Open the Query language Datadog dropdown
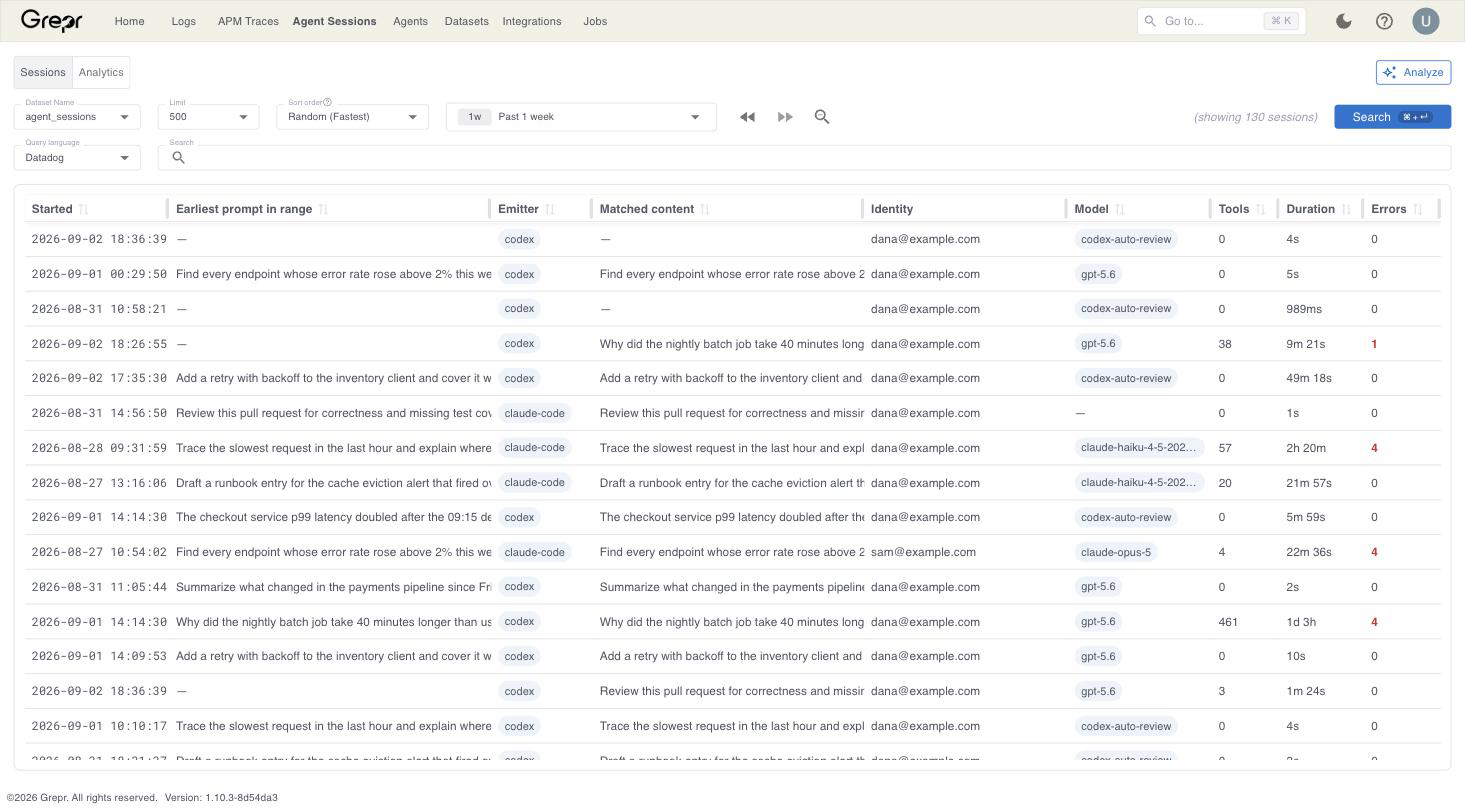 pos(77,157)
